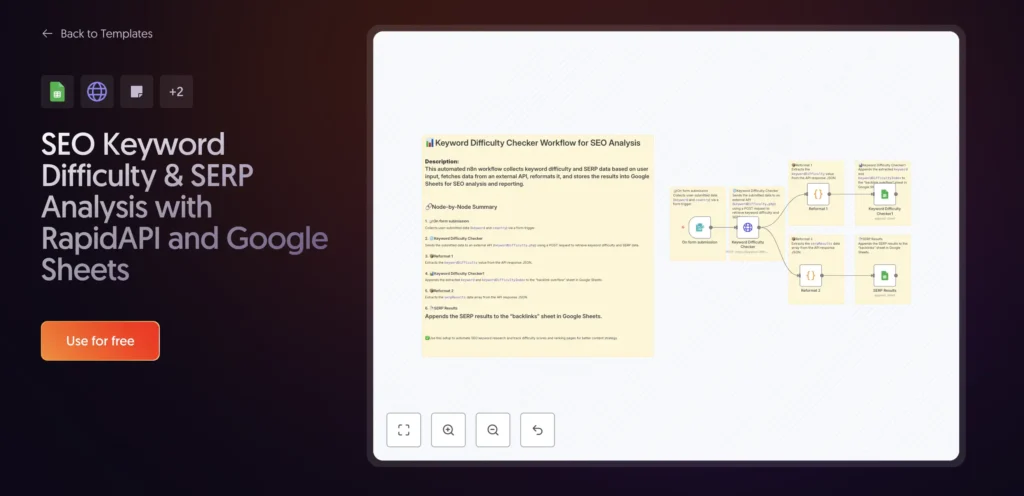Click the Node-by-Node Summary heading
Screen dimensions: 1024x496
pos(461,207)
